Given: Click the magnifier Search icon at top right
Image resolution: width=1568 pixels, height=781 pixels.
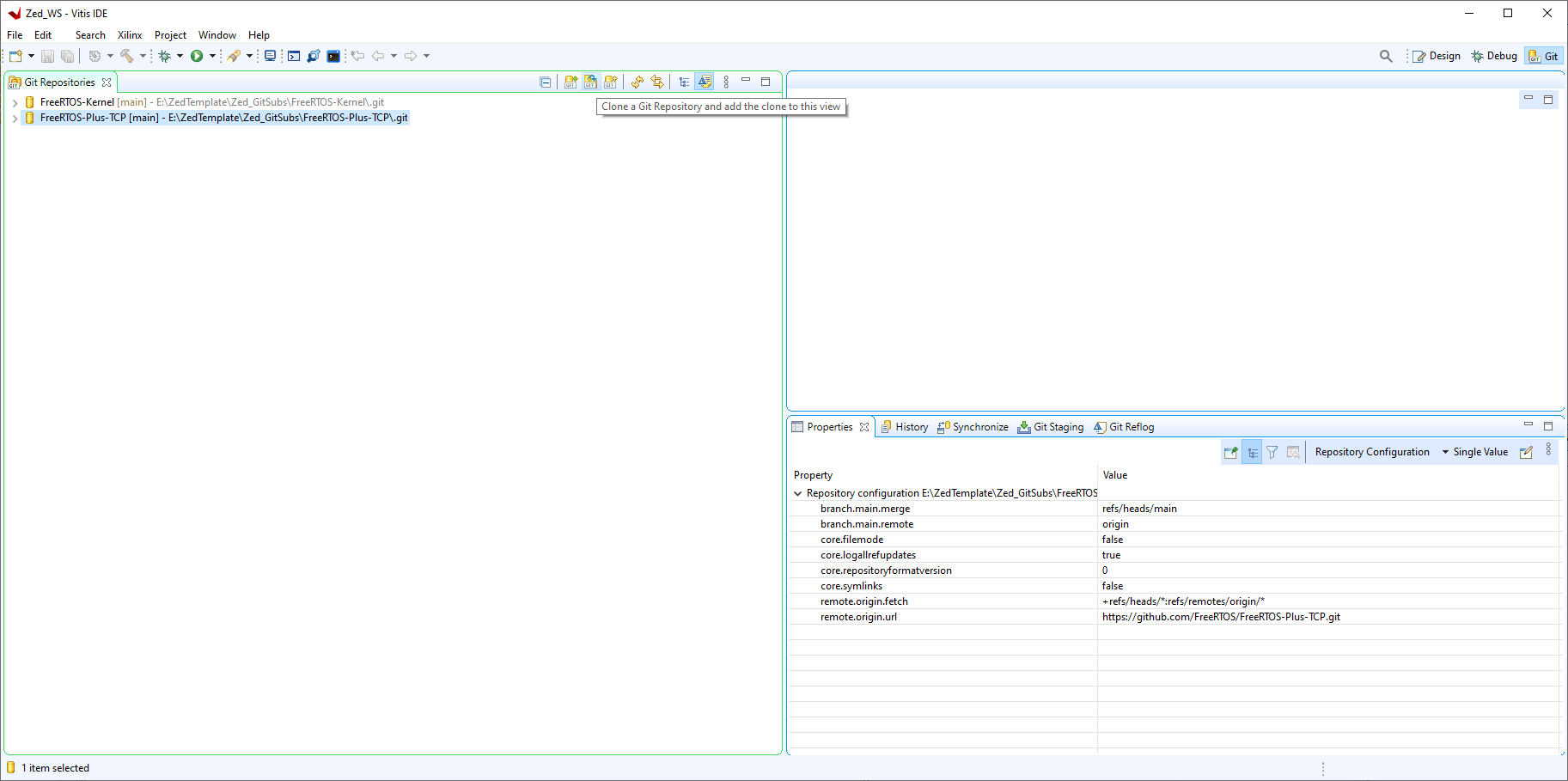Looking at the screenshot, I should pyautogui.click(x=1386, y=56).
